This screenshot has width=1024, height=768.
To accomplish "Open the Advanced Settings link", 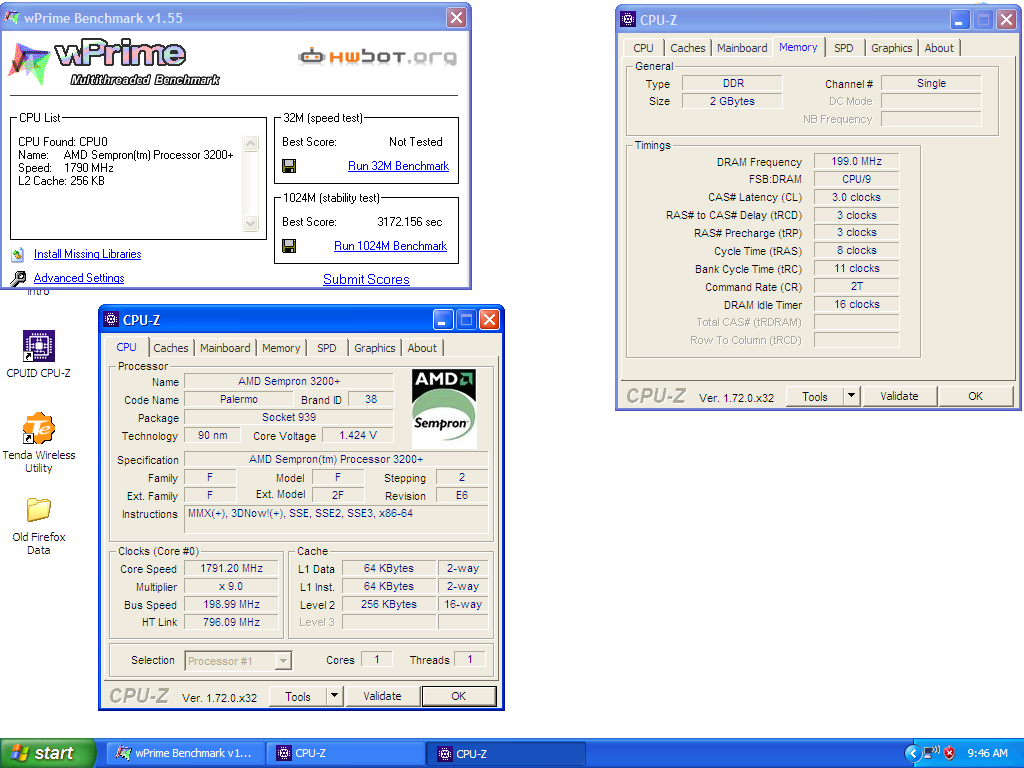I will (x=79, y=278).
